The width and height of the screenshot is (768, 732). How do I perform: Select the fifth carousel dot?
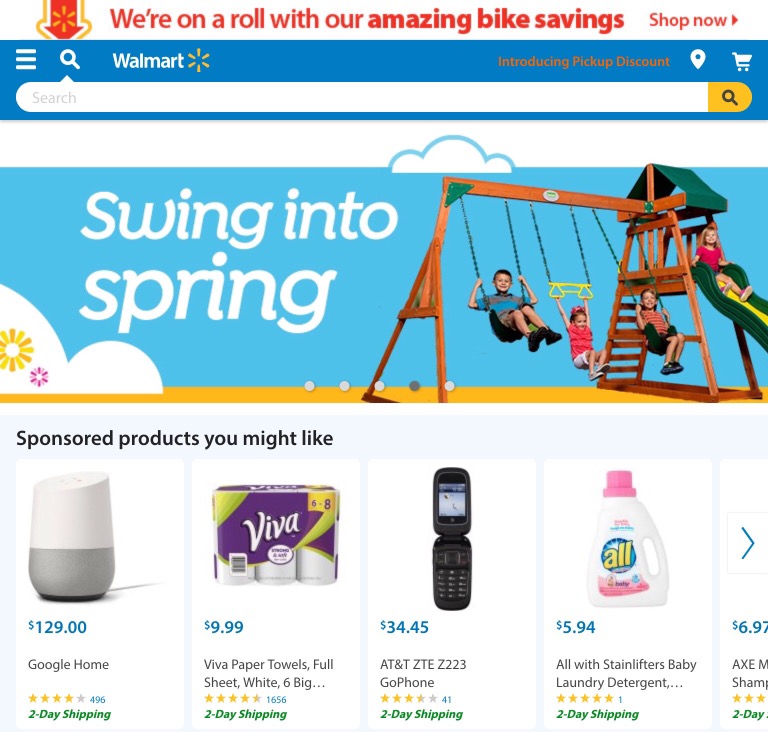(449, 386)
